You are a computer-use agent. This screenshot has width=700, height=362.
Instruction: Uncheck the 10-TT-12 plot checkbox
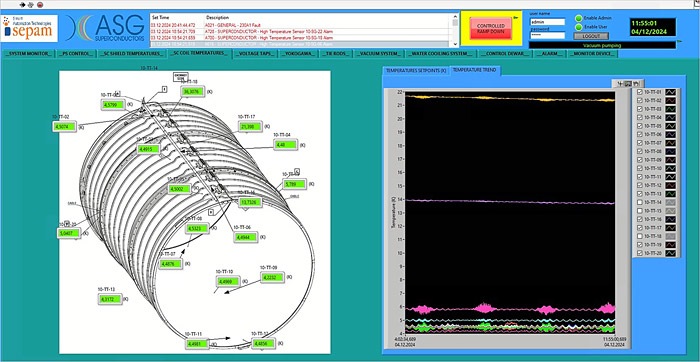[641, 185]
